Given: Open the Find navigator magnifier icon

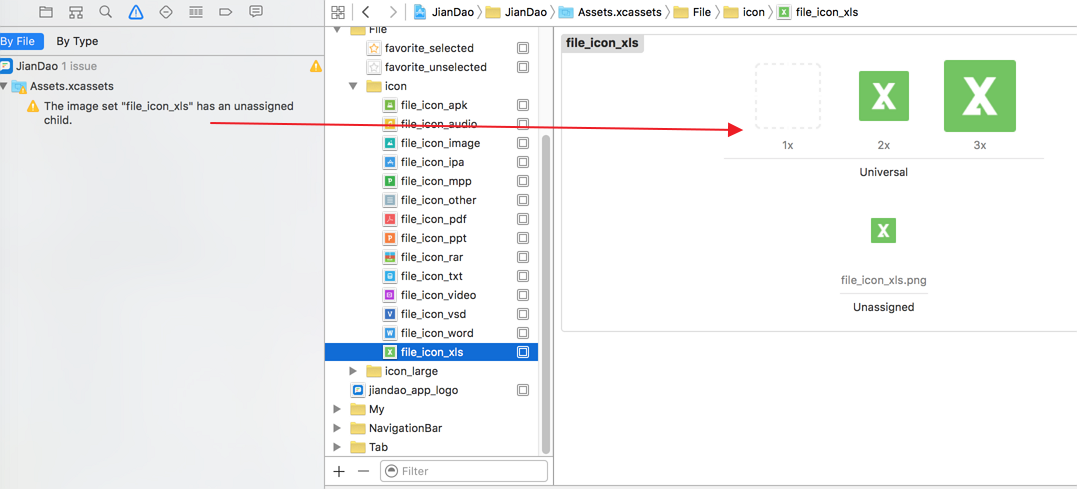Looking at the screenshot, I should tap(105, 12).
